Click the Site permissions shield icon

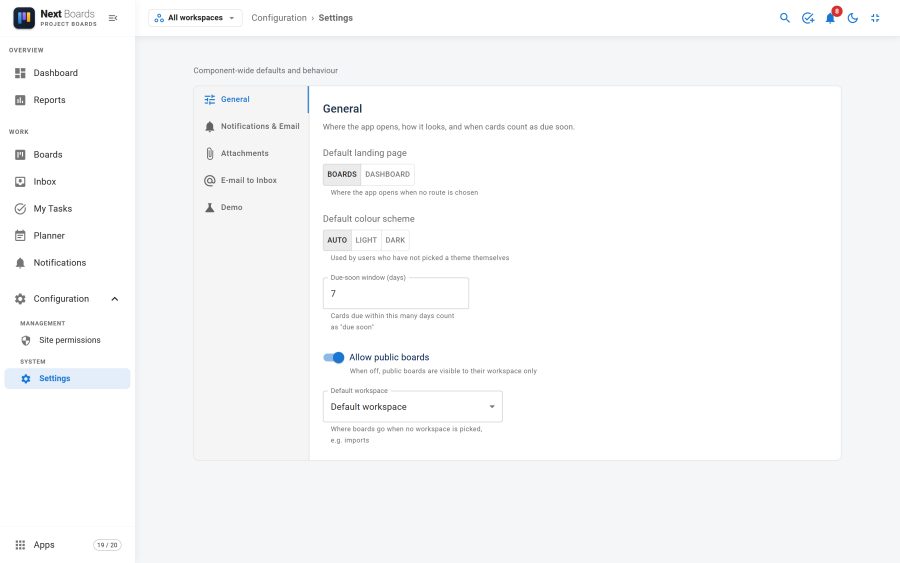coord(26,340)
